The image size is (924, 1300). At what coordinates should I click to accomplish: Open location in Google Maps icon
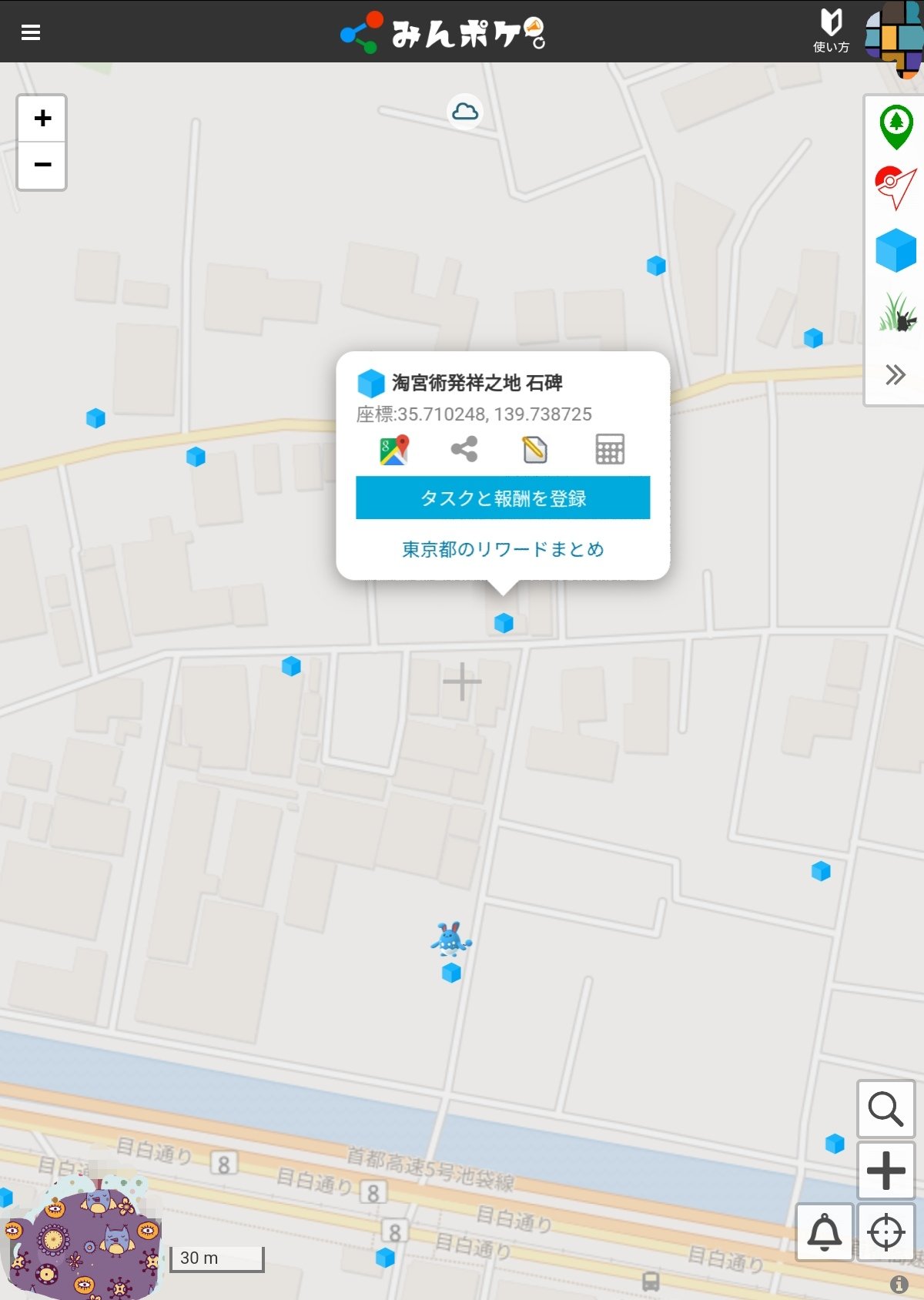point(394,450)
